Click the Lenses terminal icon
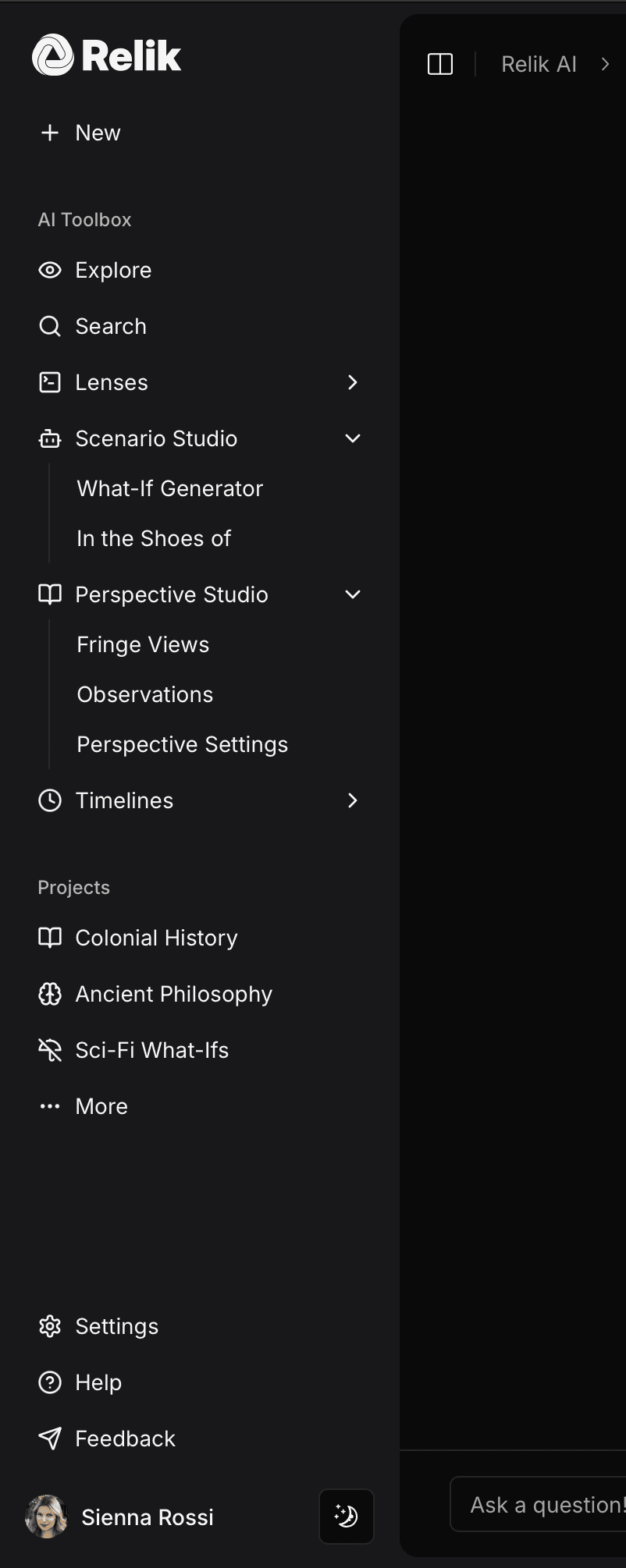The width and height of the screenshot is (626, 1568). tap(50, 382)
